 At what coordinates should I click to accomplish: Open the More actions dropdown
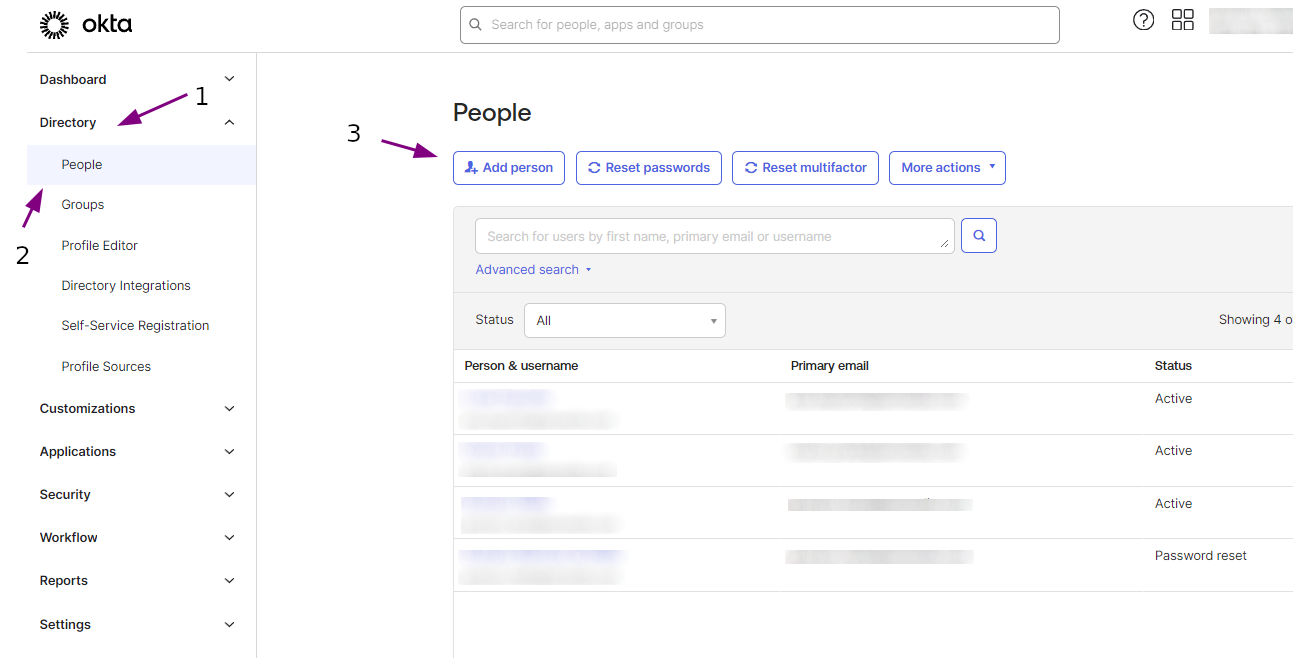pyautogui.click(x=946, y=167)
